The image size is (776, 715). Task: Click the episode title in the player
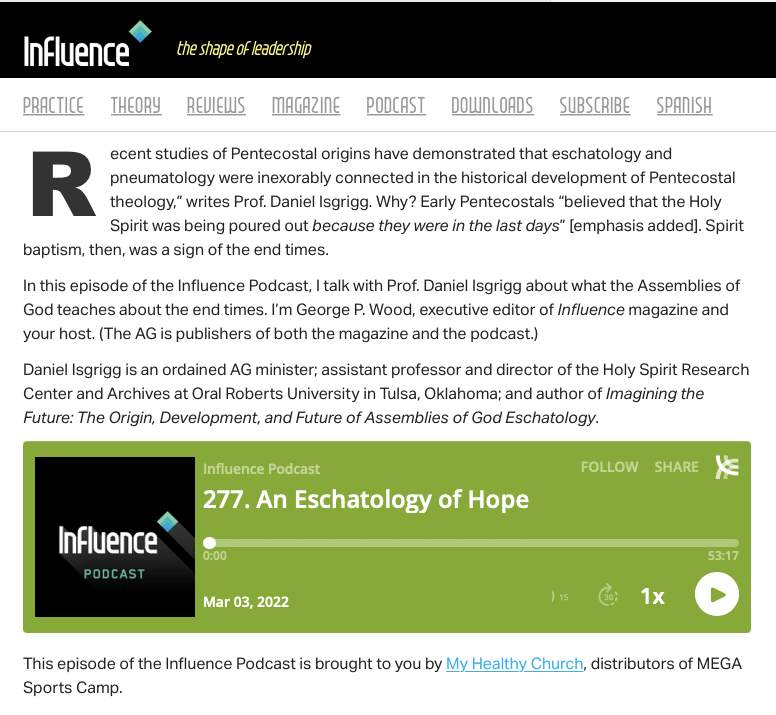point(365,499)
